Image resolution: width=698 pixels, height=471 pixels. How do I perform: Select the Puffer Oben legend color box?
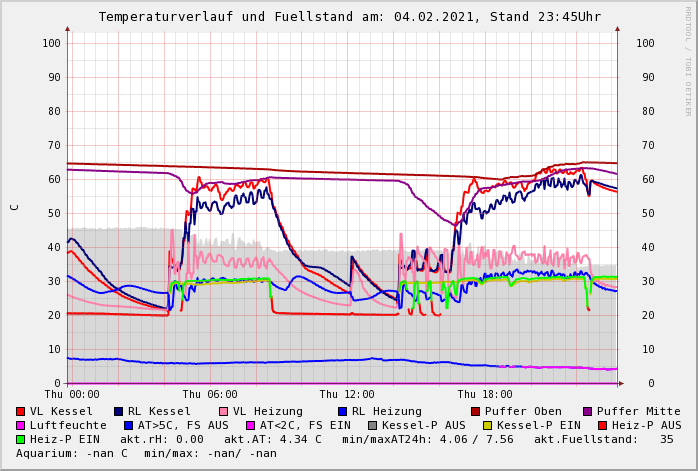[x=476, y=411]
